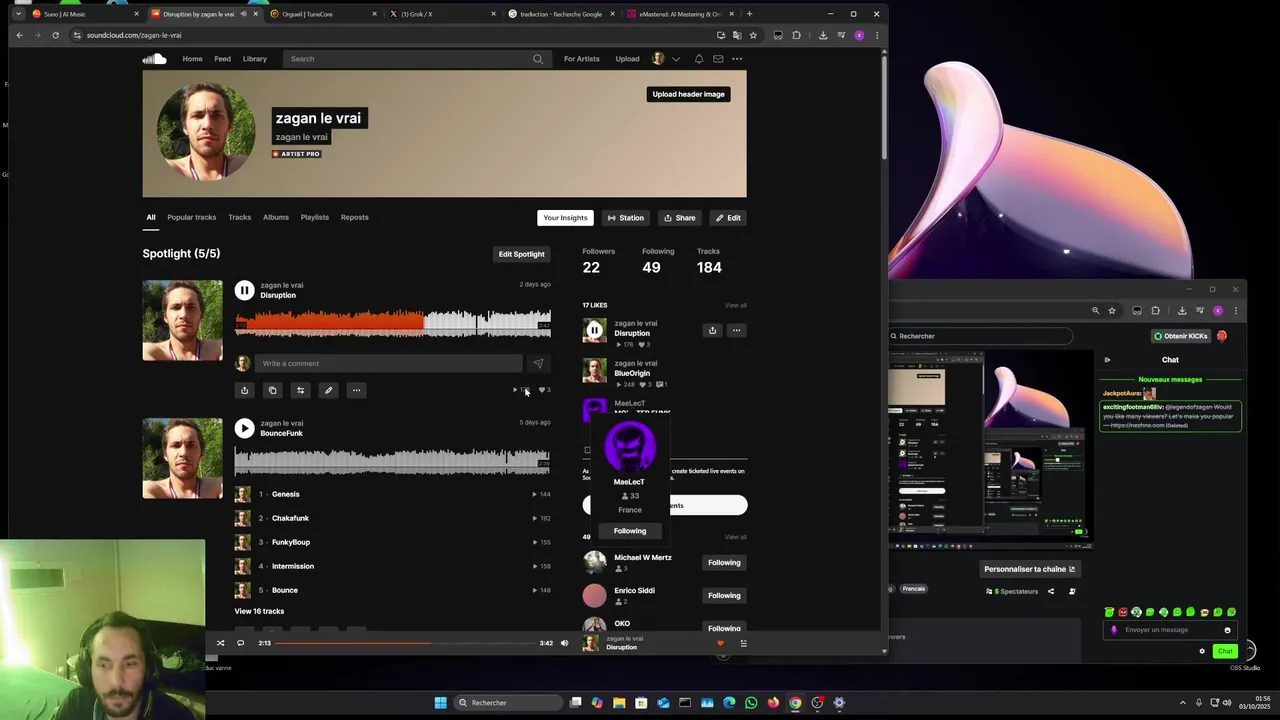
Task: Seek in the Disruption waveform
Action: pos(392,323)
